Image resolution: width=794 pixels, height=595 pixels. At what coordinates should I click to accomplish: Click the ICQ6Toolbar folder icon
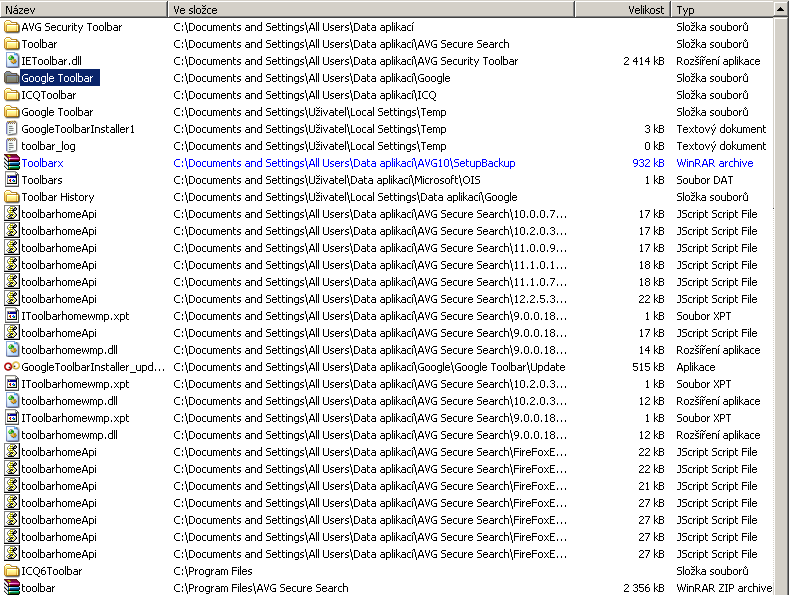pos(12,571)
